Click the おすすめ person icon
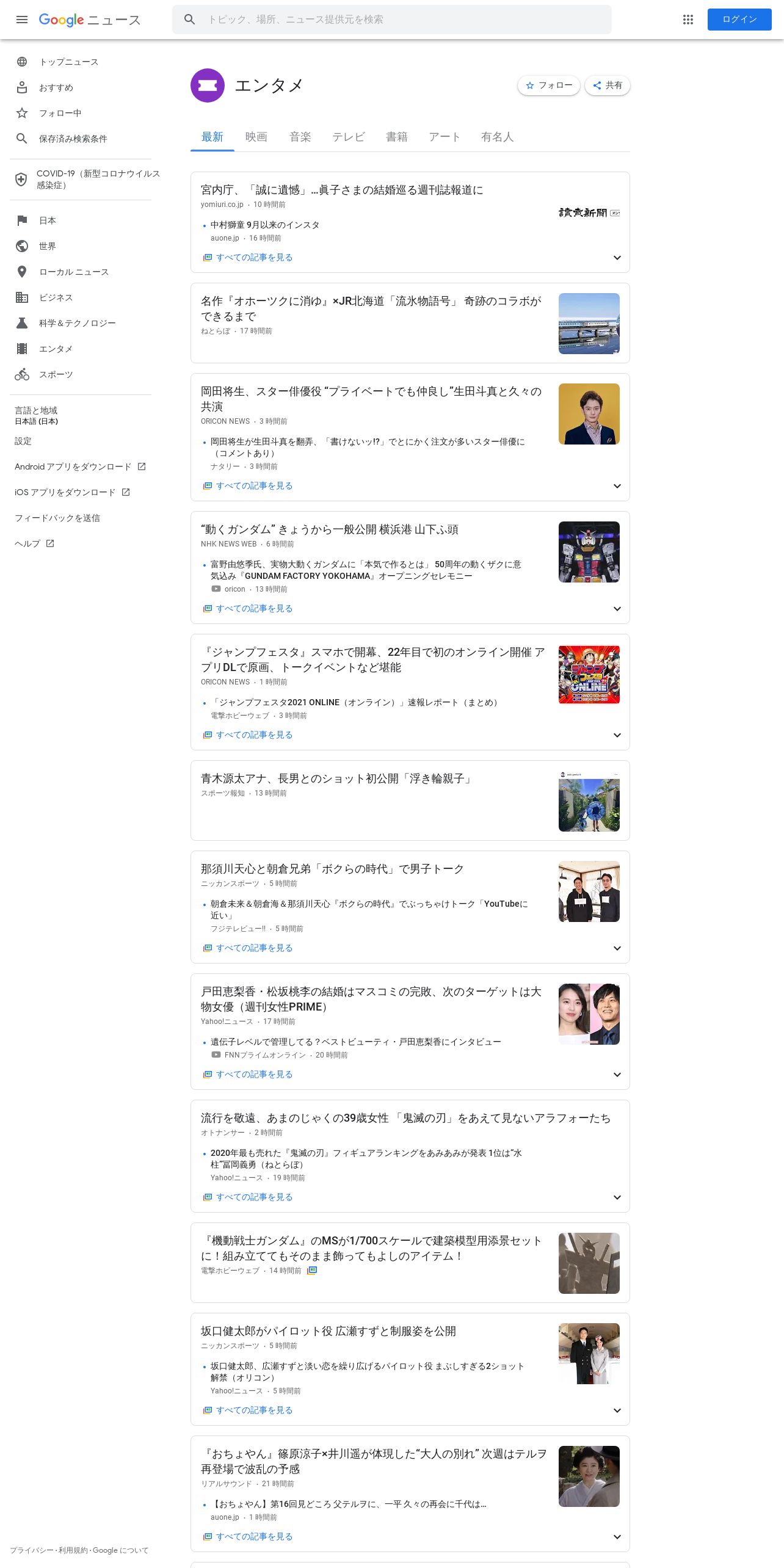Viewport: 784px width, 1568px height. (x=22, y=87)
